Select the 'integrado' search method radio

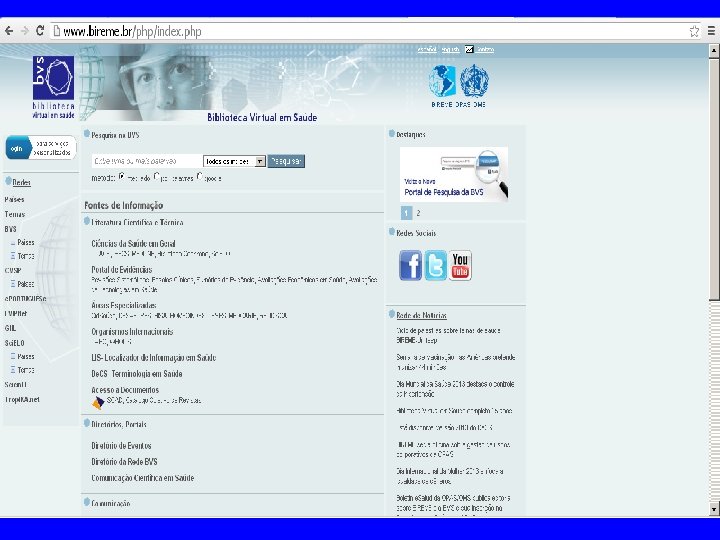[x=122, y=176]
